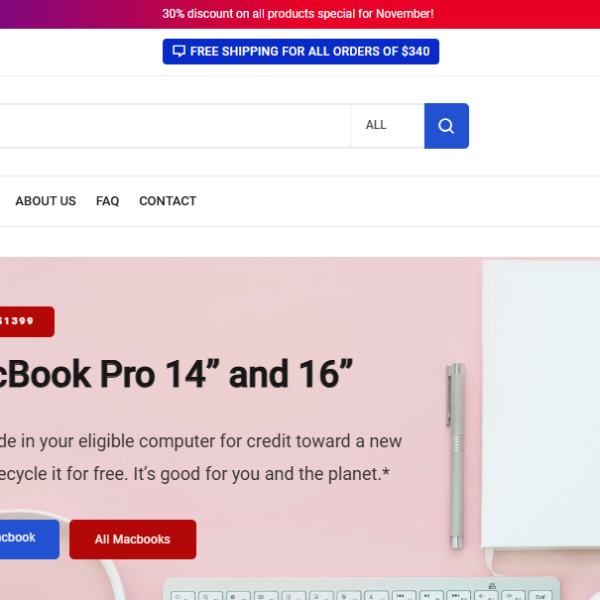
Task: Click the fast-forward key on the keyboard image
Action: [458, 596]
